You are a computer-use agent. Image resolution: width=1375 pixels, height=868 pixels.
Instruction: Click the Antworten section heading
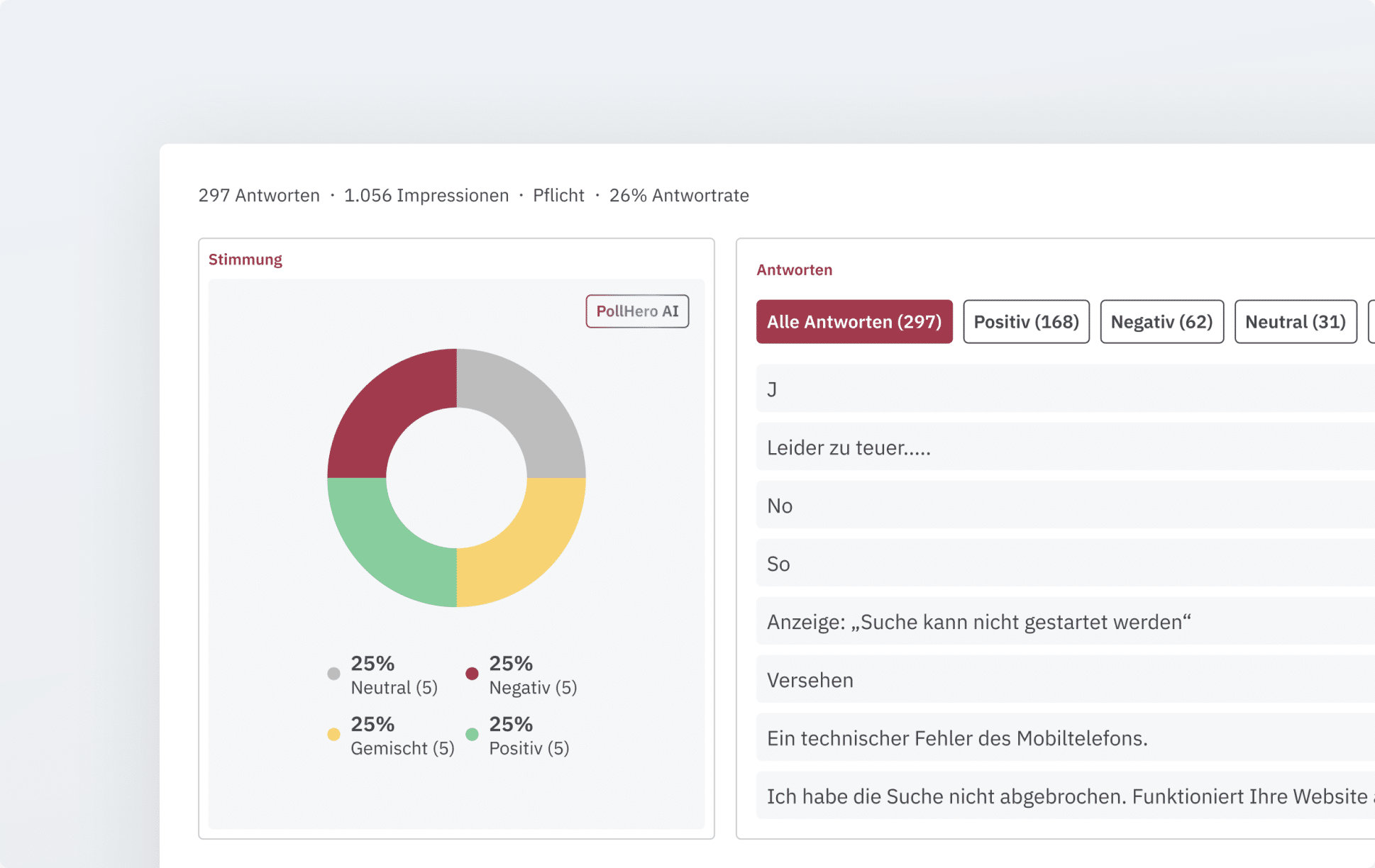tap(794, 270)
